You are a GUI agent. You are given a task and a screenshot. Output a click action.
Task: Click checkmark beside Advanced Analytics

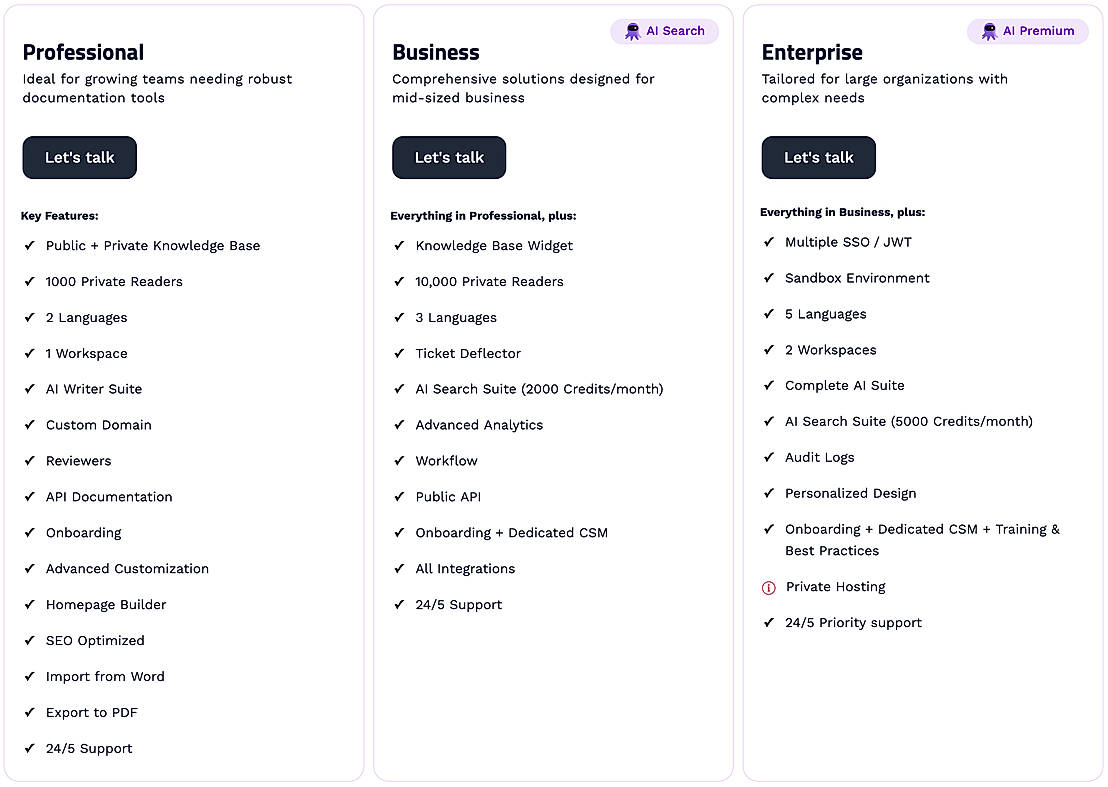pyautogui.click(x=400, y=425)
